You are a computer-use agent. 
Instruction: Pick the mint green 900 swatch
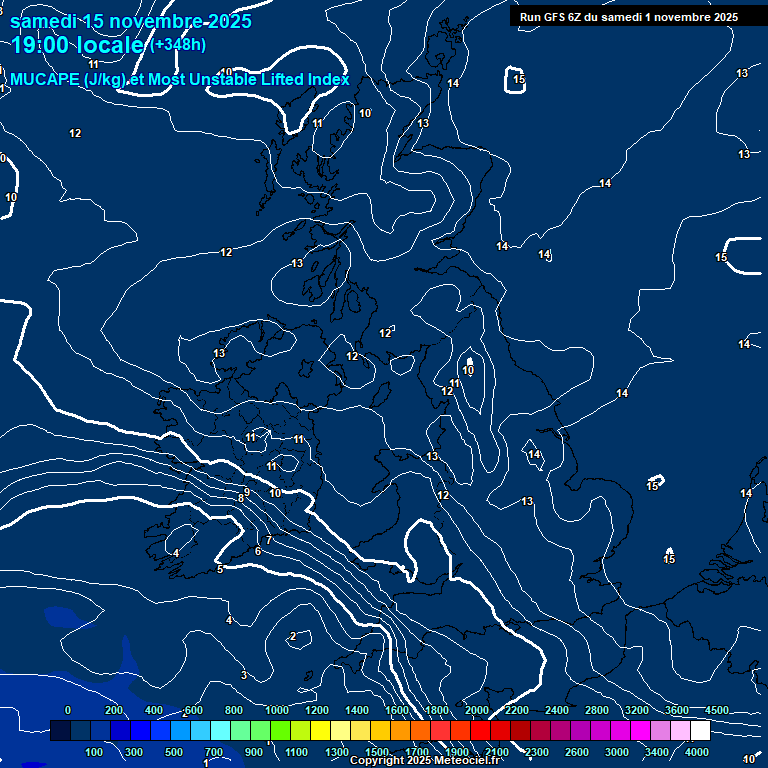pyautogui.click(x=240, y=730)
